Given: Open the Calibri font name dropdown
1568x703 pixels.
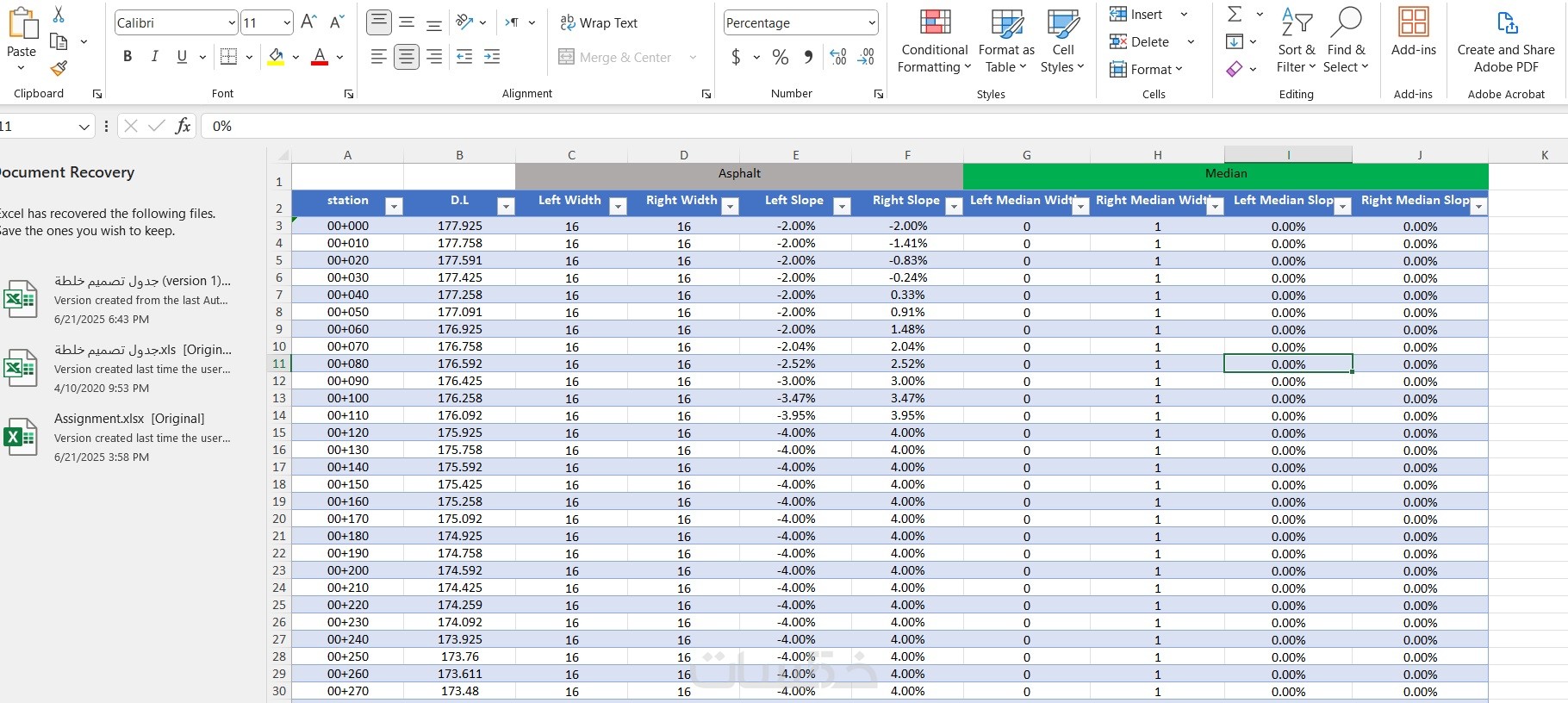Looking at the screenshot, I should (x=232, y=23).
